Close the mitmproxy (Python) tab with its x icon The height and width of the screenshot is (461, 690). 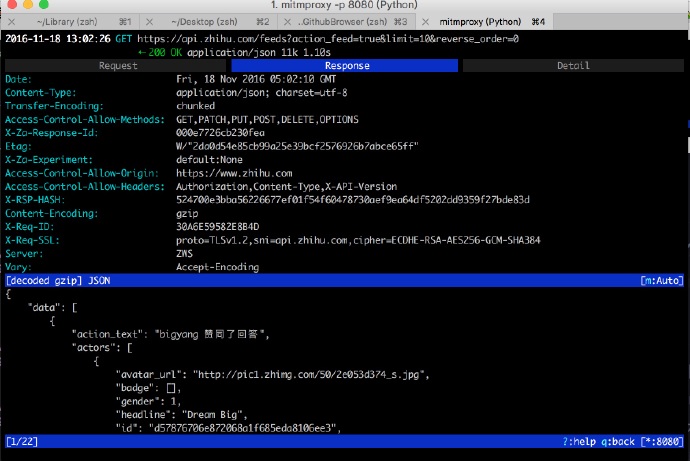pos(424,20)
